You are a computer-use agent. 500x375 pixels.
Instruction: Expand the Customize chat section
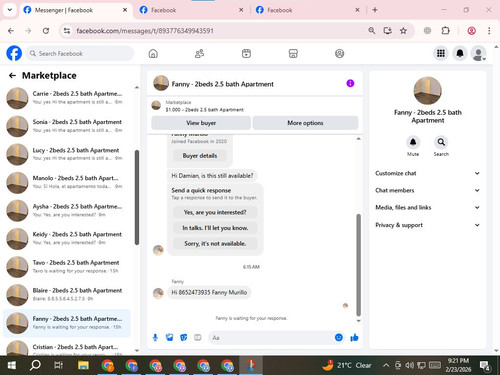coord(427,173)
